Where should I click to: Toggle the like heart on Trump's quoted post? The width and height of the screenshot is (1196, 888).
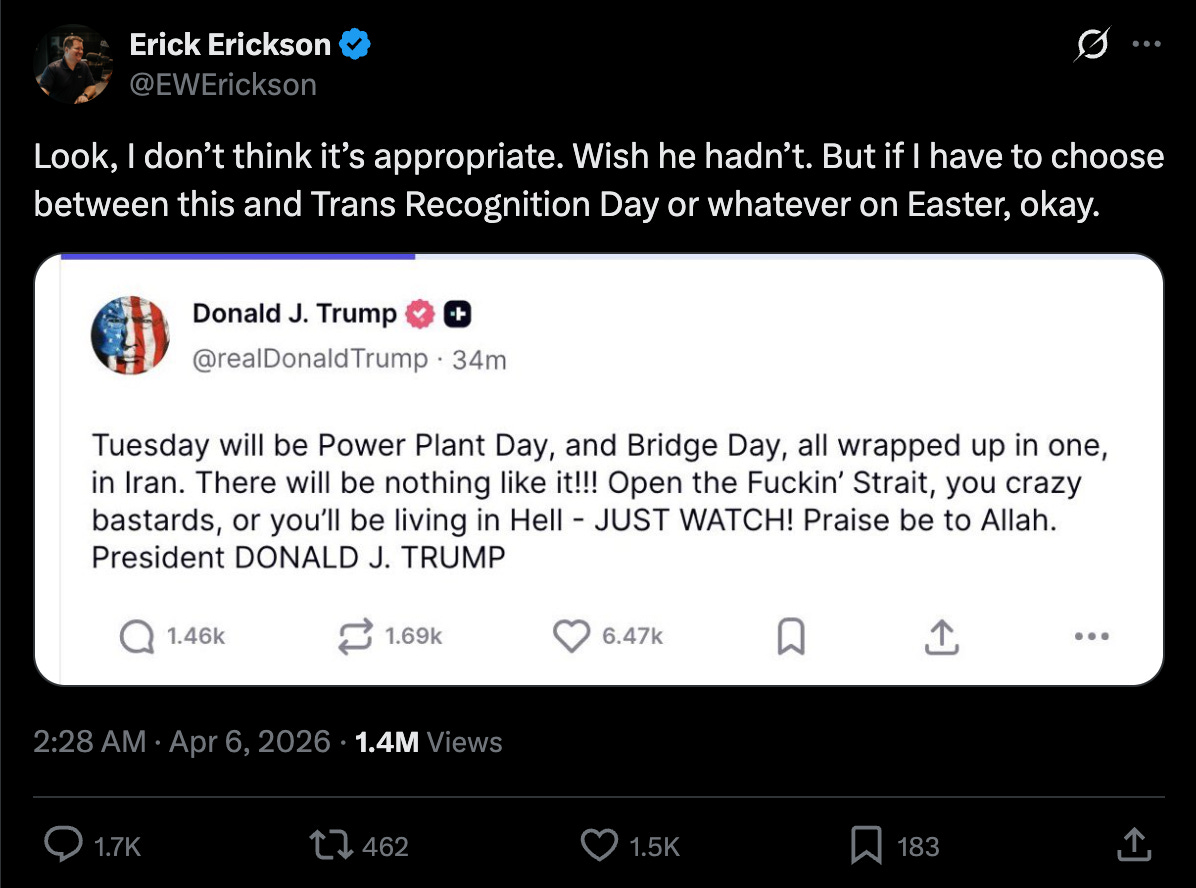coord(571,635)
